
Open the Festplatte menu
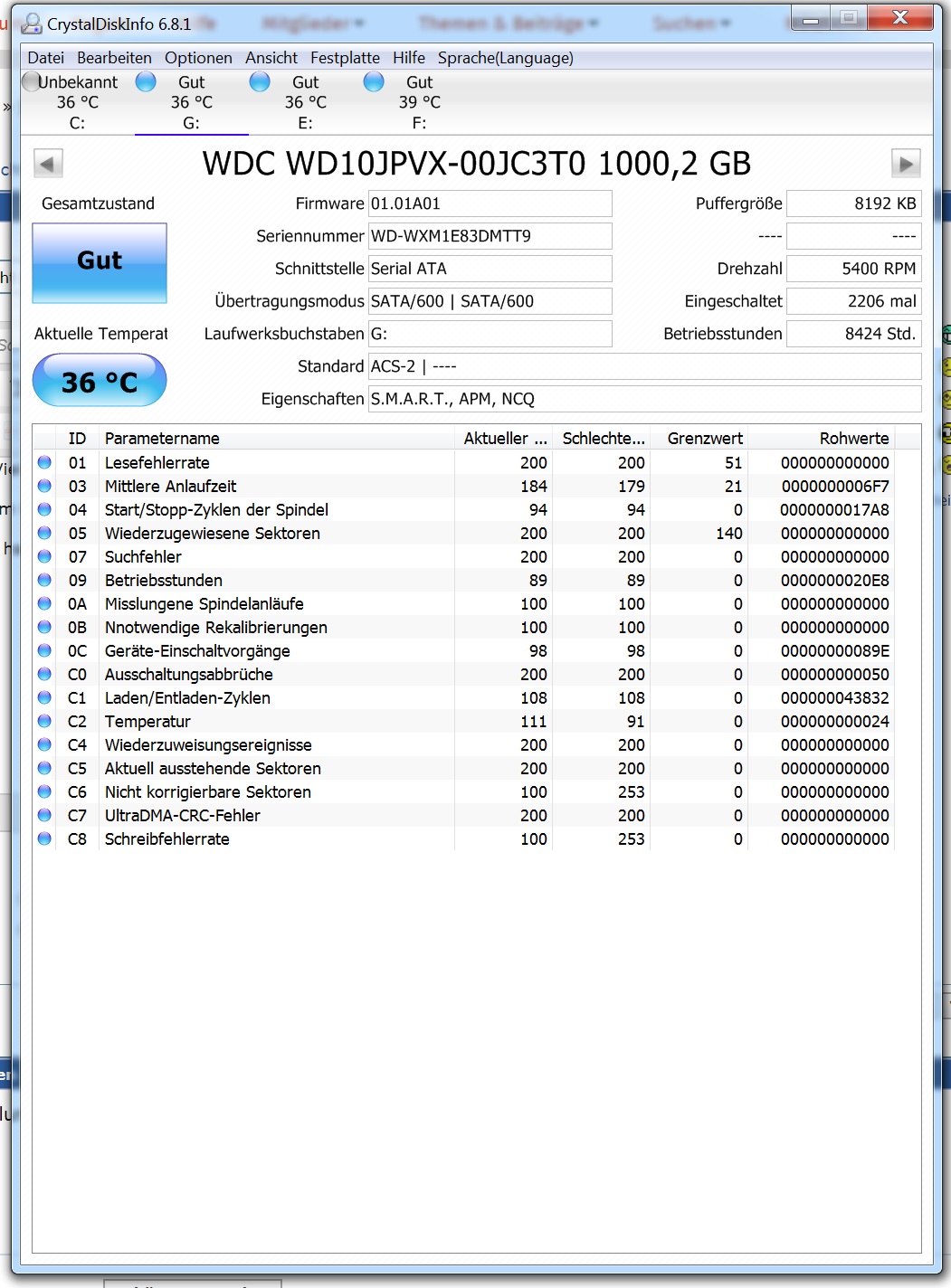[x=345, y=58]
